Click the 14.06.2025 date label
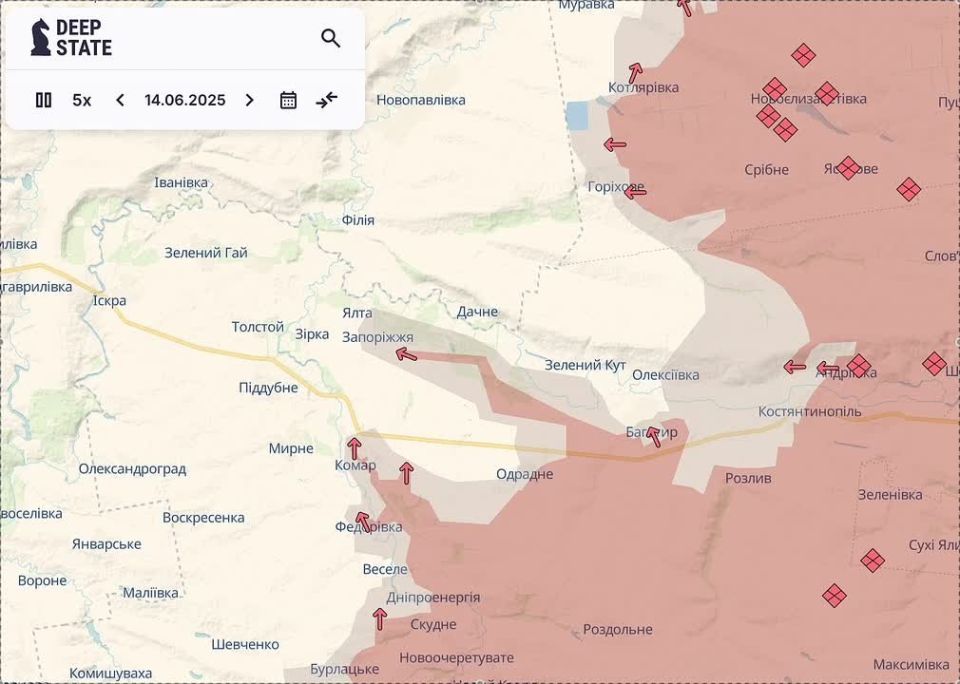This screenshot has width=960, height=684. pos(185,100)
